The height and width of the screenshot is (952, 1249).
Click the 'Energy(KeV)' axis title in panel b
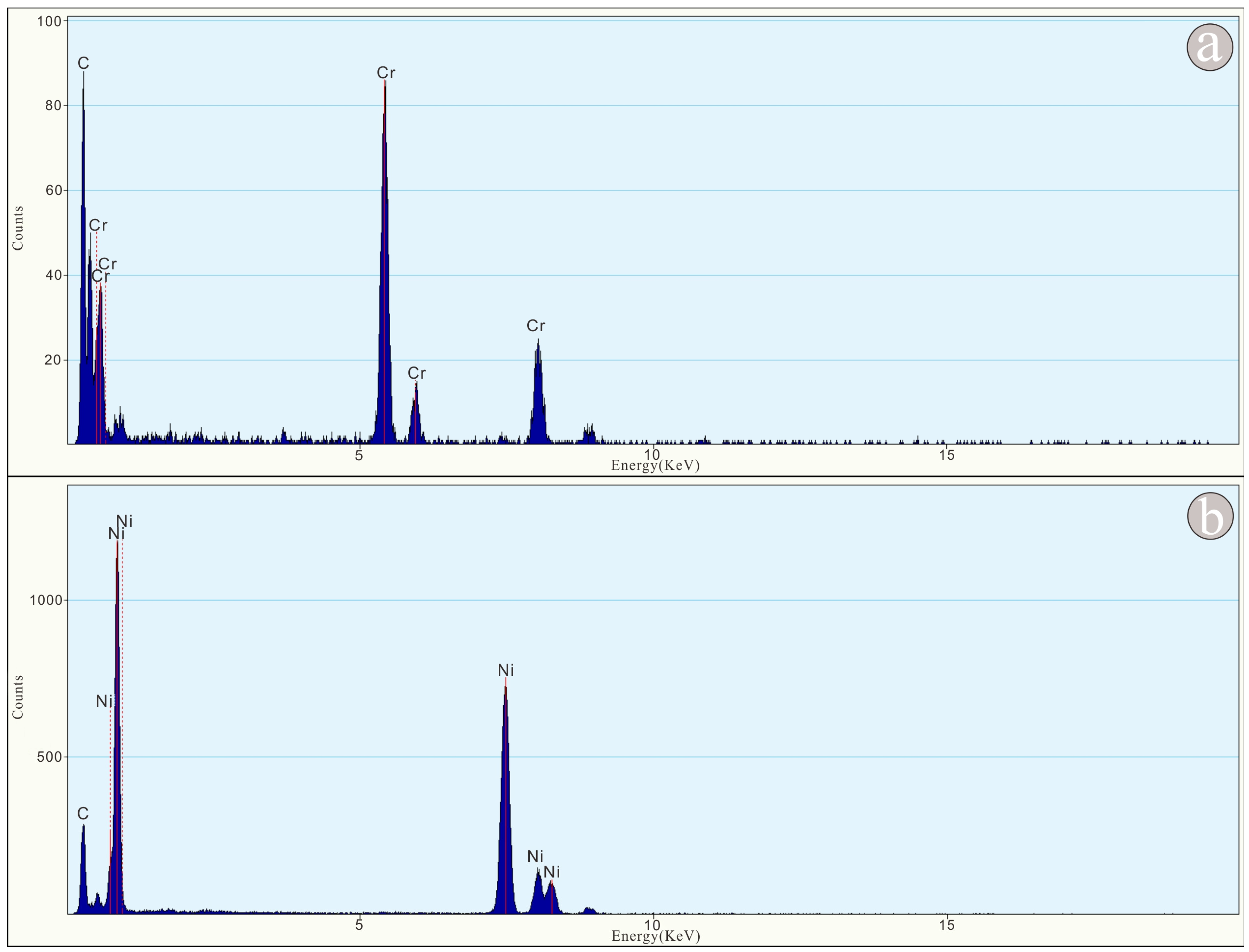[655, 936]
